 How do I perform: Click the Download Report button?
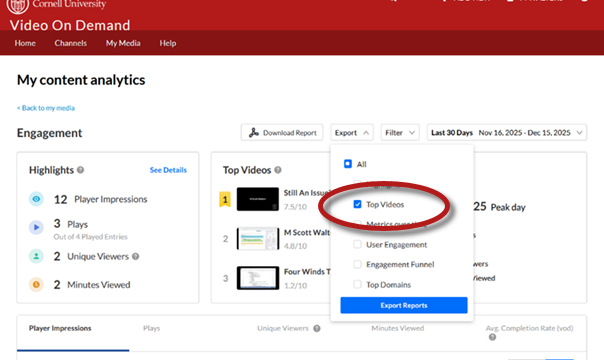coord(282,132)
